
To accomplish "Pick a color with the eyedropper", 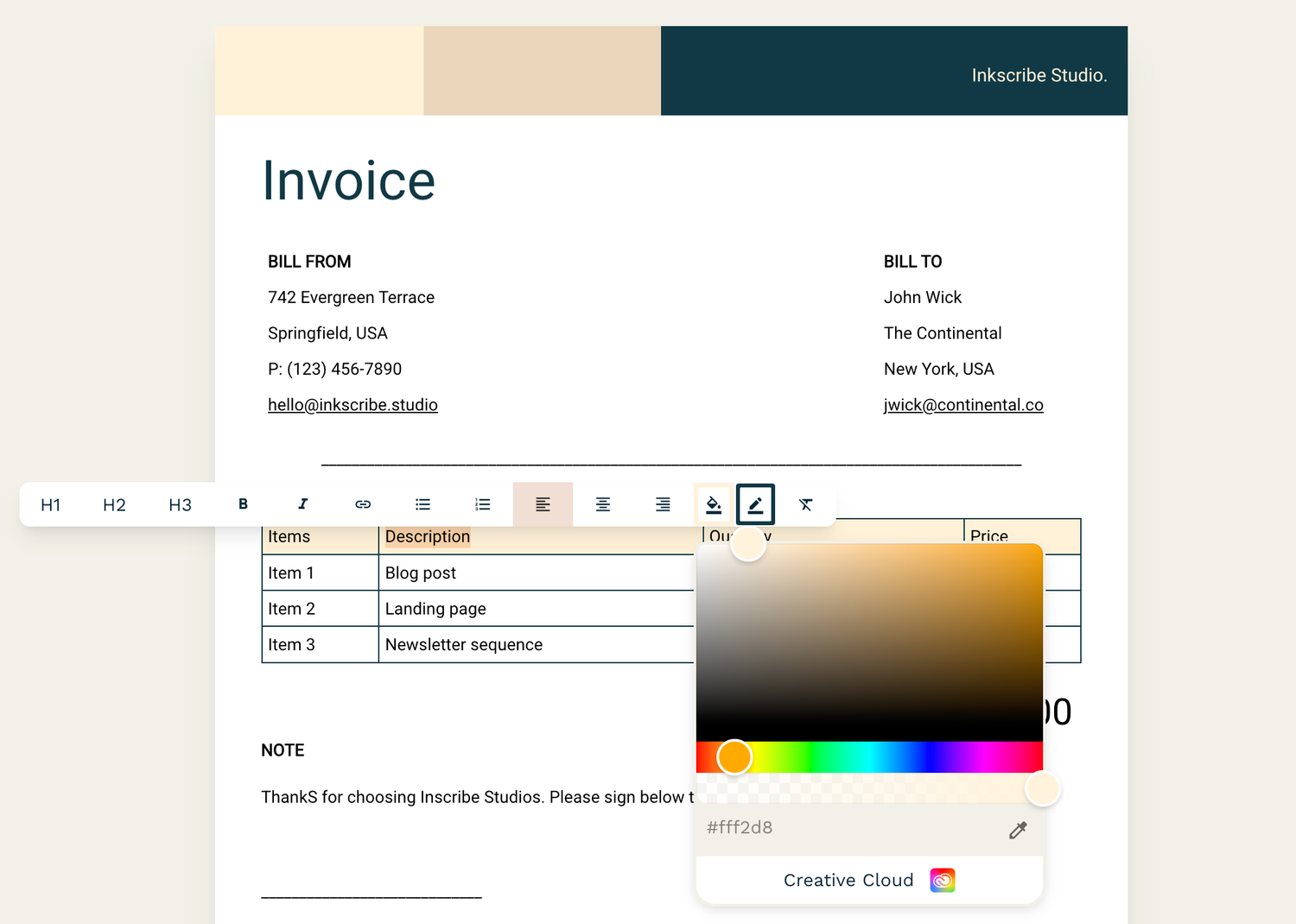I will 1018,830.
